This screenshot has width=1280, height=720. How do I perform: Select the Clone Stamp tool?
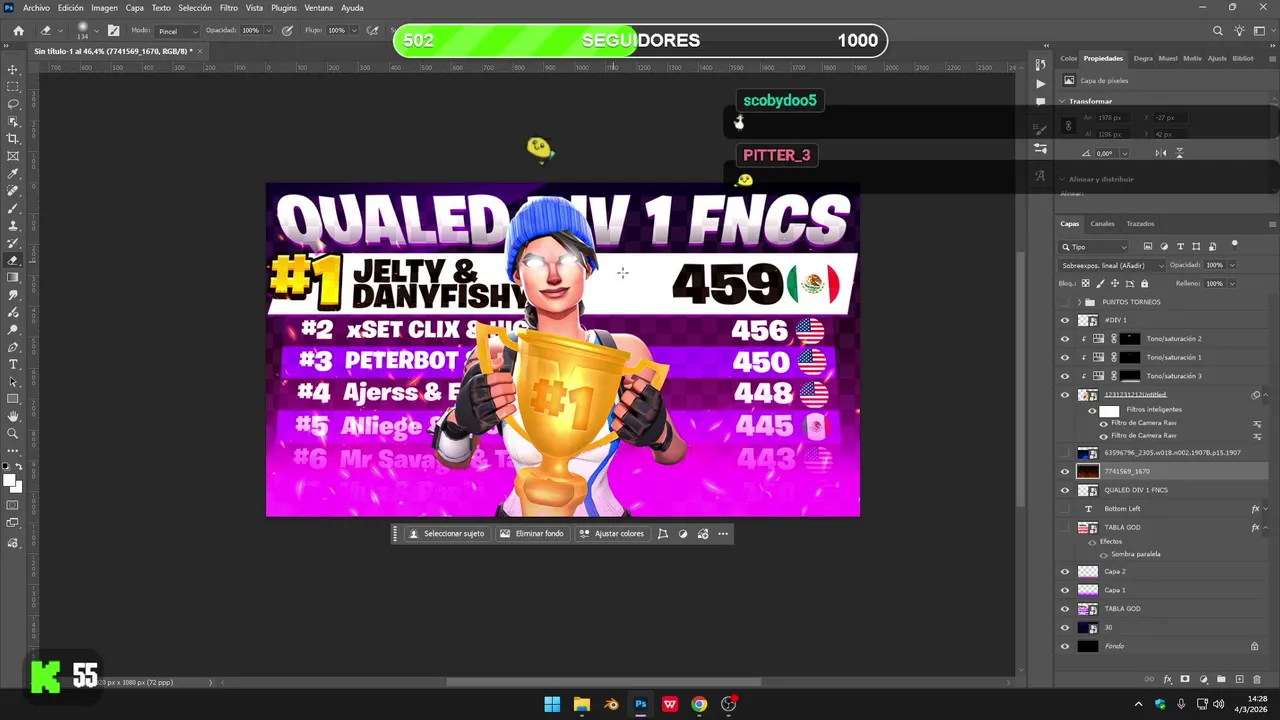13,225
